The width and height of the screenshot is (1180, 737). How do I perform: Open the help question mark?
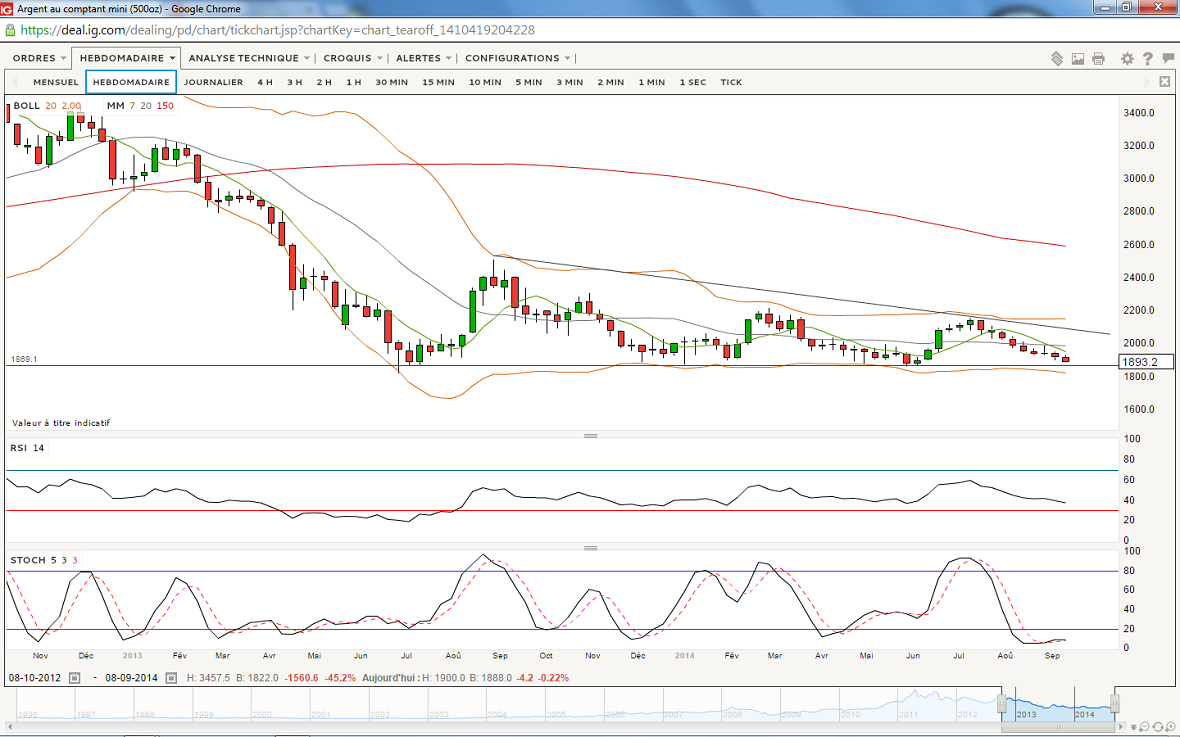(1147, 59)
